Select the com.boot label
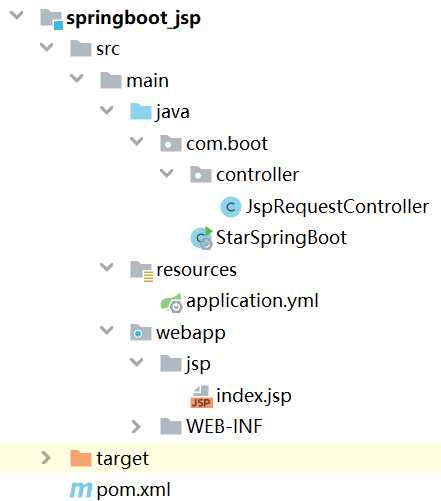 (x=227, y=144)
